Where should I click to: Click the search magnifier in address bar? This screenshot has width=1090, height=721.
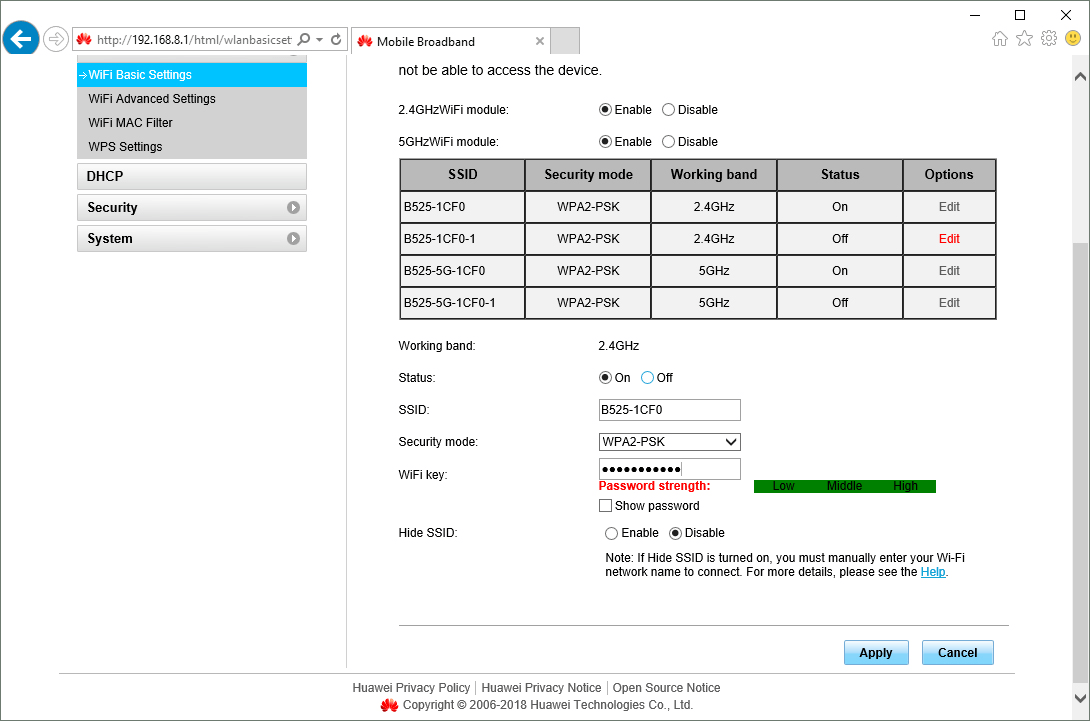(x=304, y=40)
